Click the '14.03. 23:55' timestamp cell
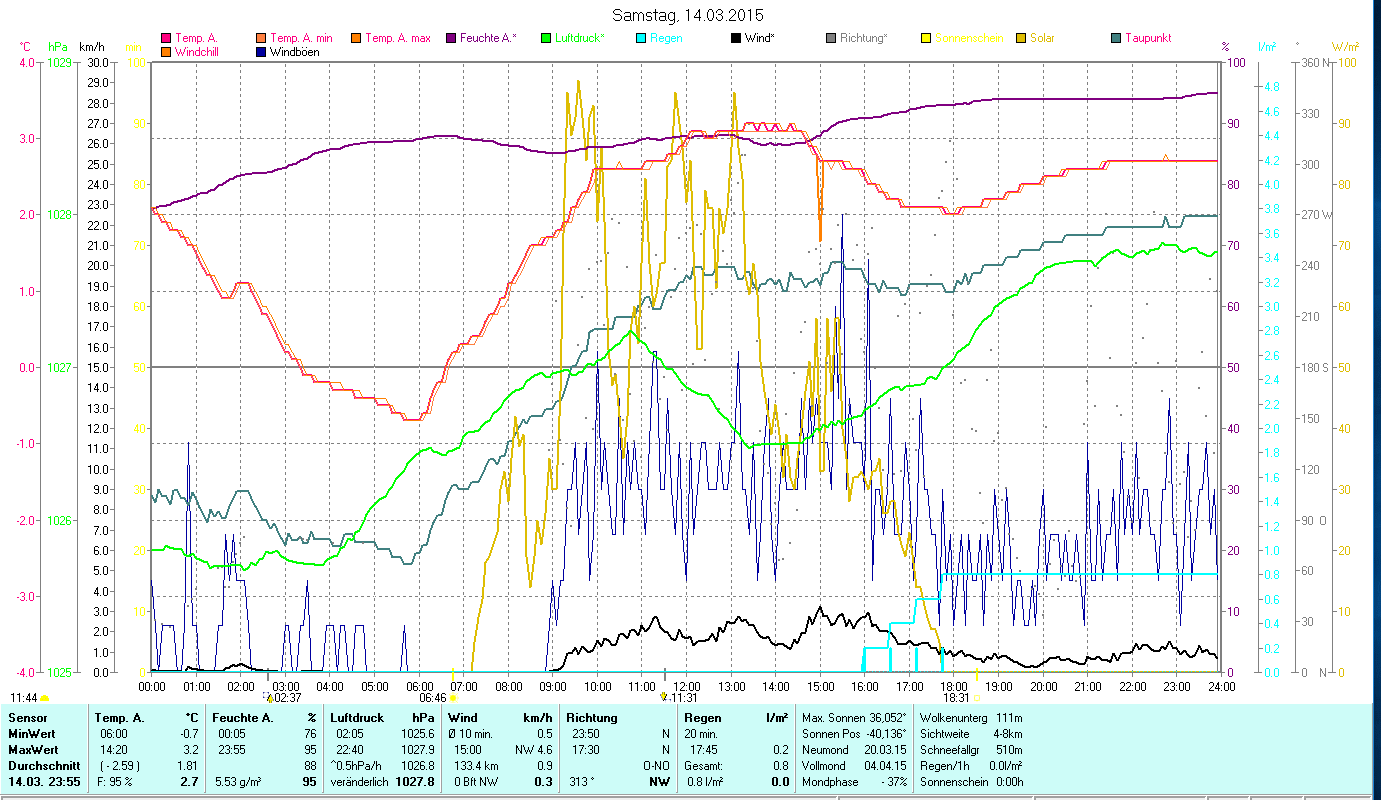This screenshot has height=800, width=1381. click(44, 781)
